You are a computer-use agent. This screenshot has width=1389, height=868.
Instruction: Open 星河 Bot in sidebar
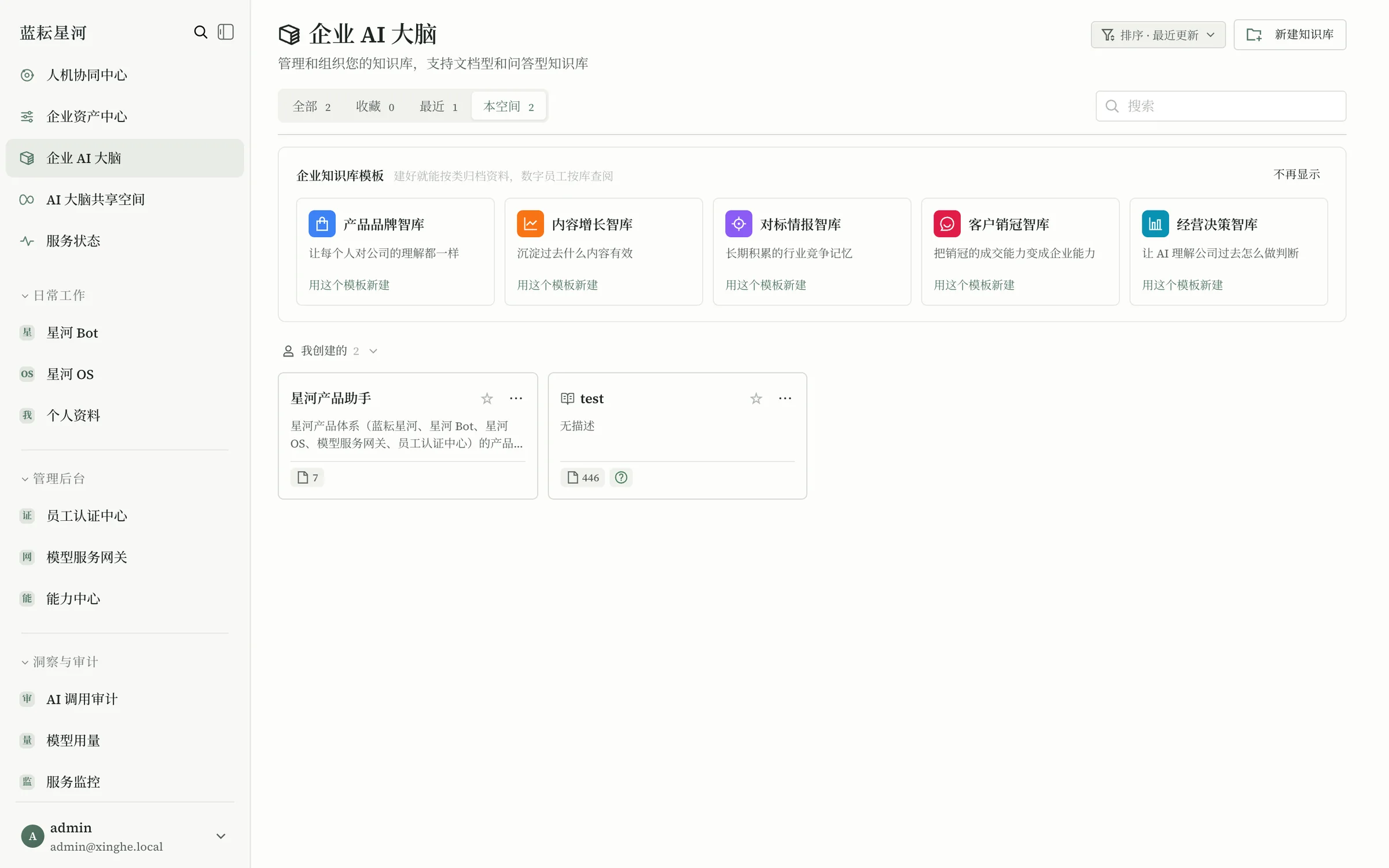coord(124,333)
